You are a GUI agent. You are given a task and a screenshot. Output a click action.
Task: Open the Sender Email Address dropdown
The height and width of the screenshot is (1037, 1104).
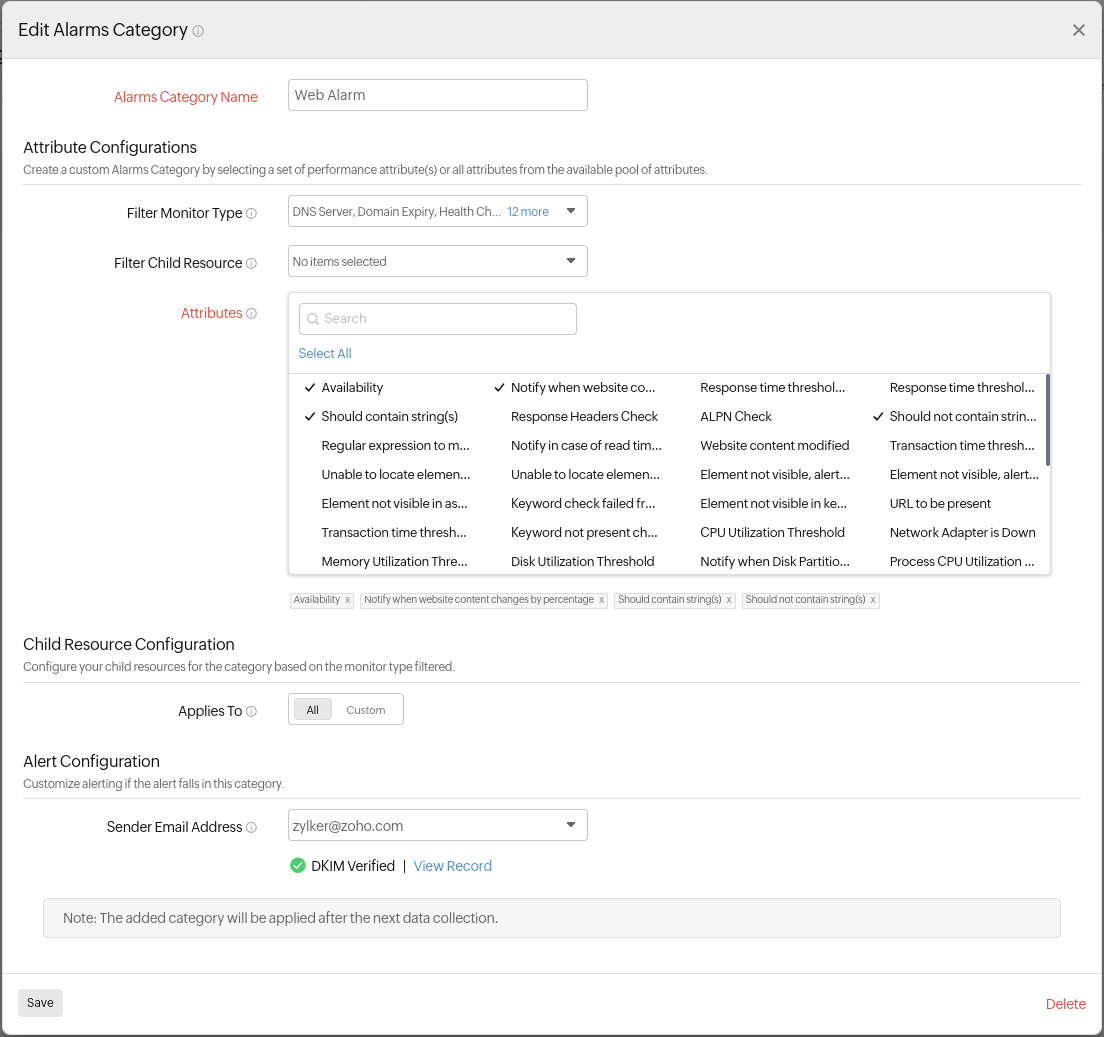570,825
